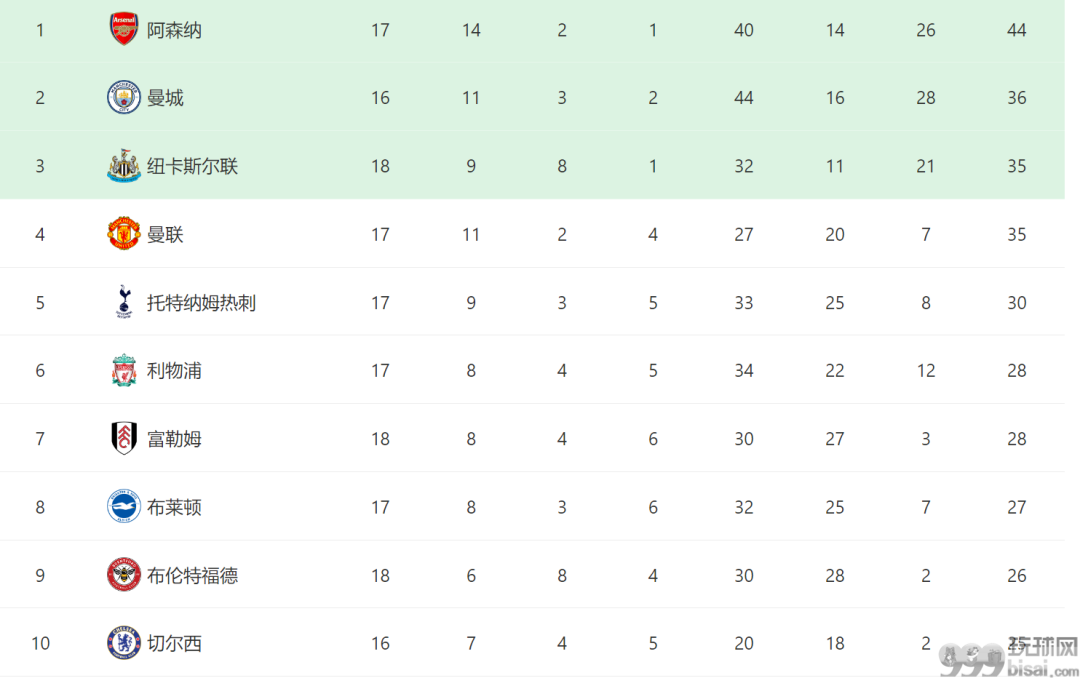Screen dimensions: 1080x678
Task: Click the Tottenham Hotspur crest icon
Action: (124, 302)
